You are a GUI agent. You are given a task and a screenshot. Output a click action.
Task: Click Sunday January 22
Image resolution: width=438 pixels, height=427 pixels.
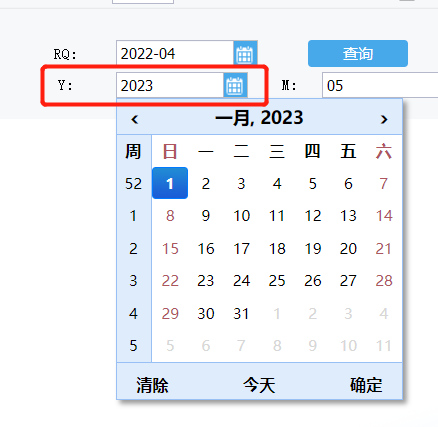pyautogui.click(x=170, y=281)
